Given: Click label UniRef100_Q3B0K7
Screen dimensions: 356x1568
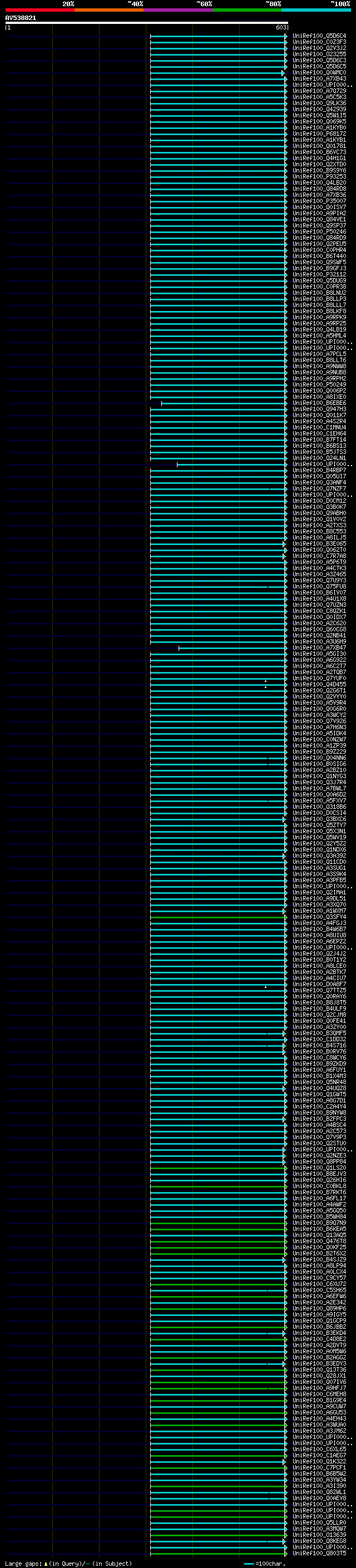Looking at the screenshot, I should [319, 507].
